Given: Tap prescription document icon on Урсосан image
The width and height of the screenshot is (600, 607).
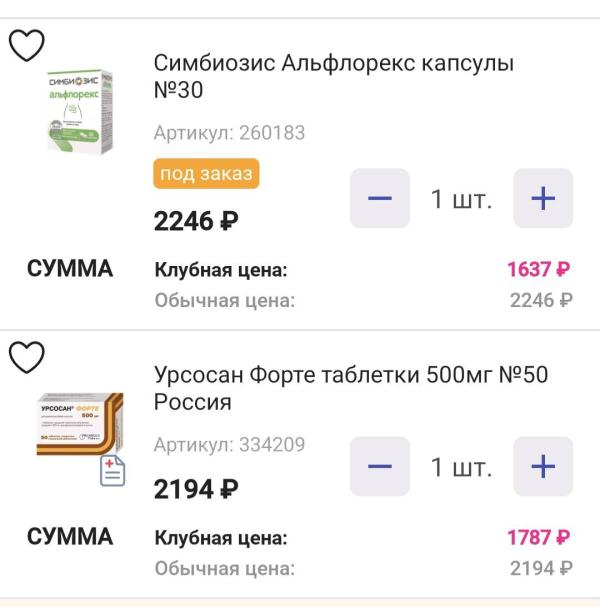Looking at the screenshot, I should [x=112, y=472].
